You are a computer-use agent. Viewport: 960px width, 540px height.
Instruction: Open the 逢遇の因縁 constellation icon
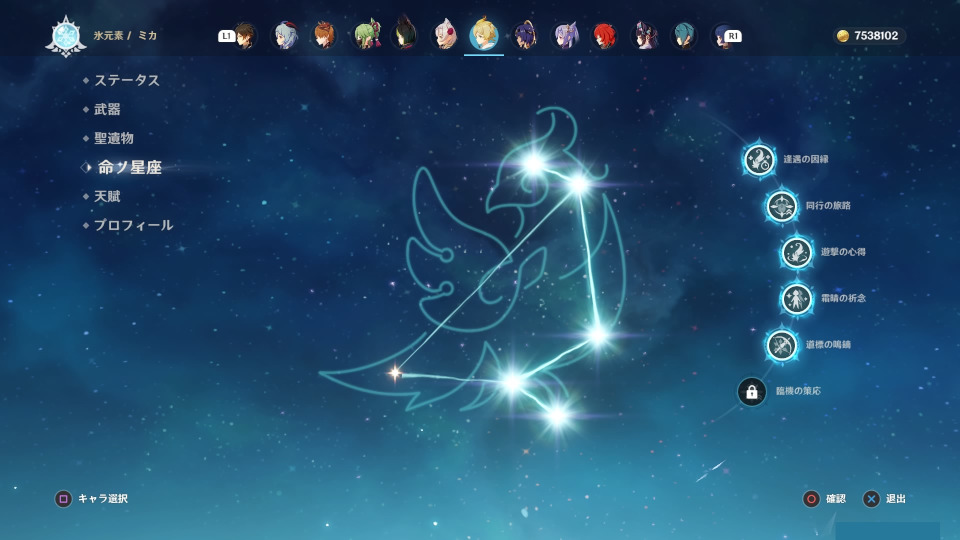point(759,160)
